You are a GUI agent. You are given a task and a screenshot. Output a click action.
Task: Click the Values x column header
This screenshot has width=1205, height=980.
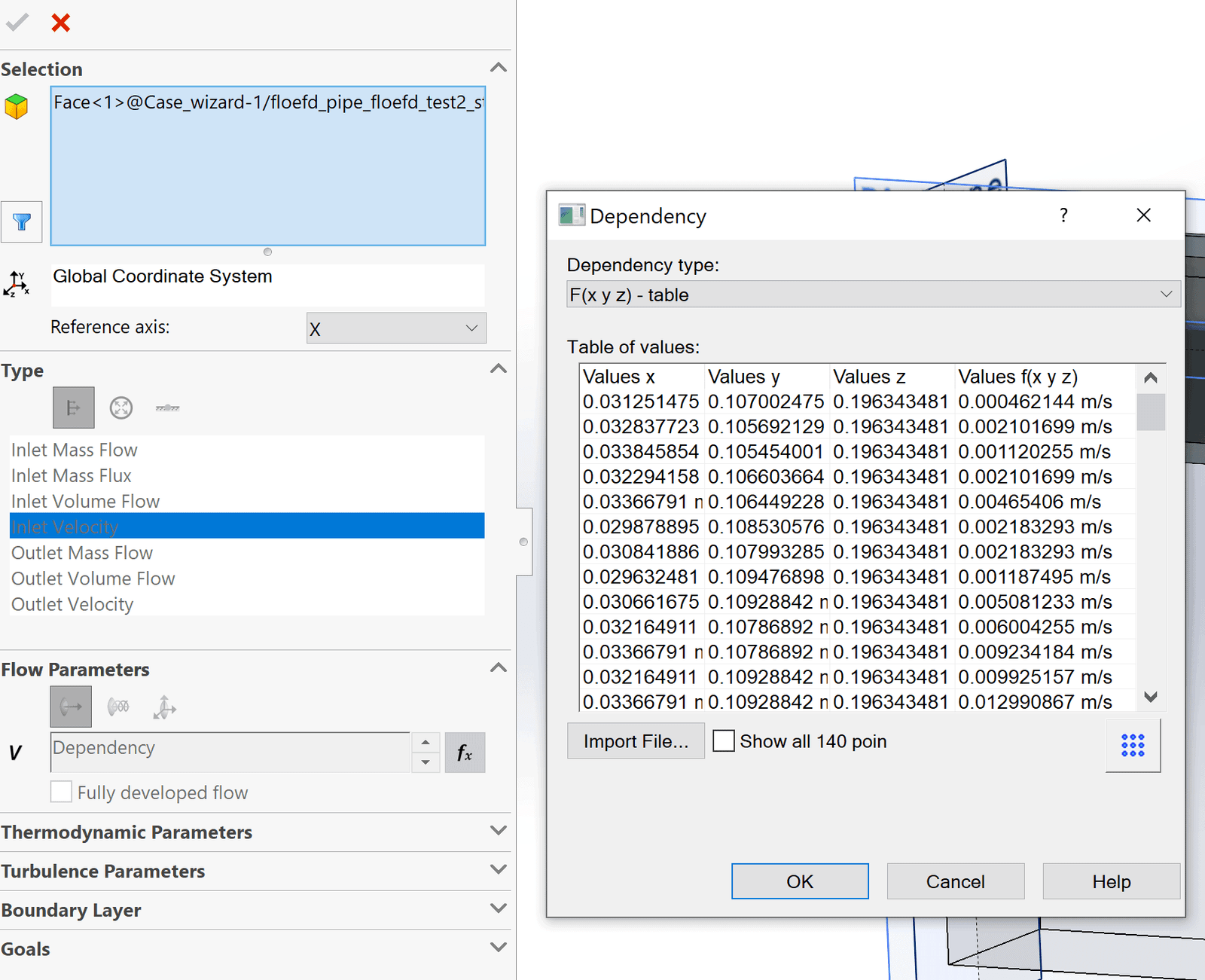coord(642,377)
